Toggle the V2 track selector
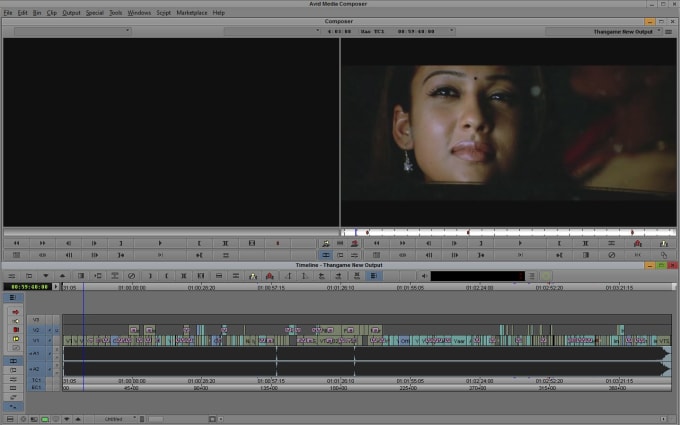This screenshot has width=680, height=425. [x=36, y=330]
